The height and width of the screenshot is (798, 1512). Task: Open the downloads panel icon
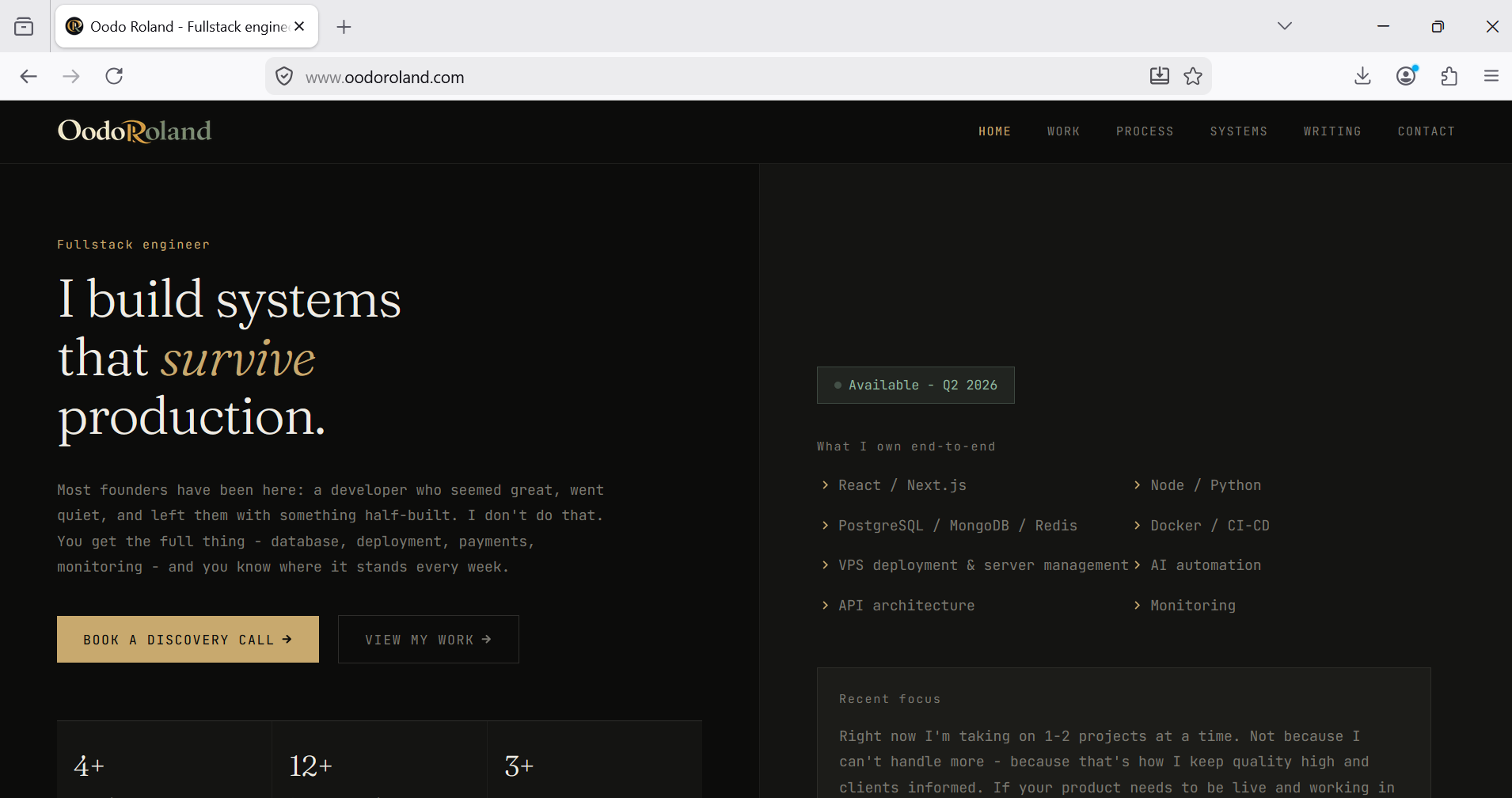pos(1362,76)
